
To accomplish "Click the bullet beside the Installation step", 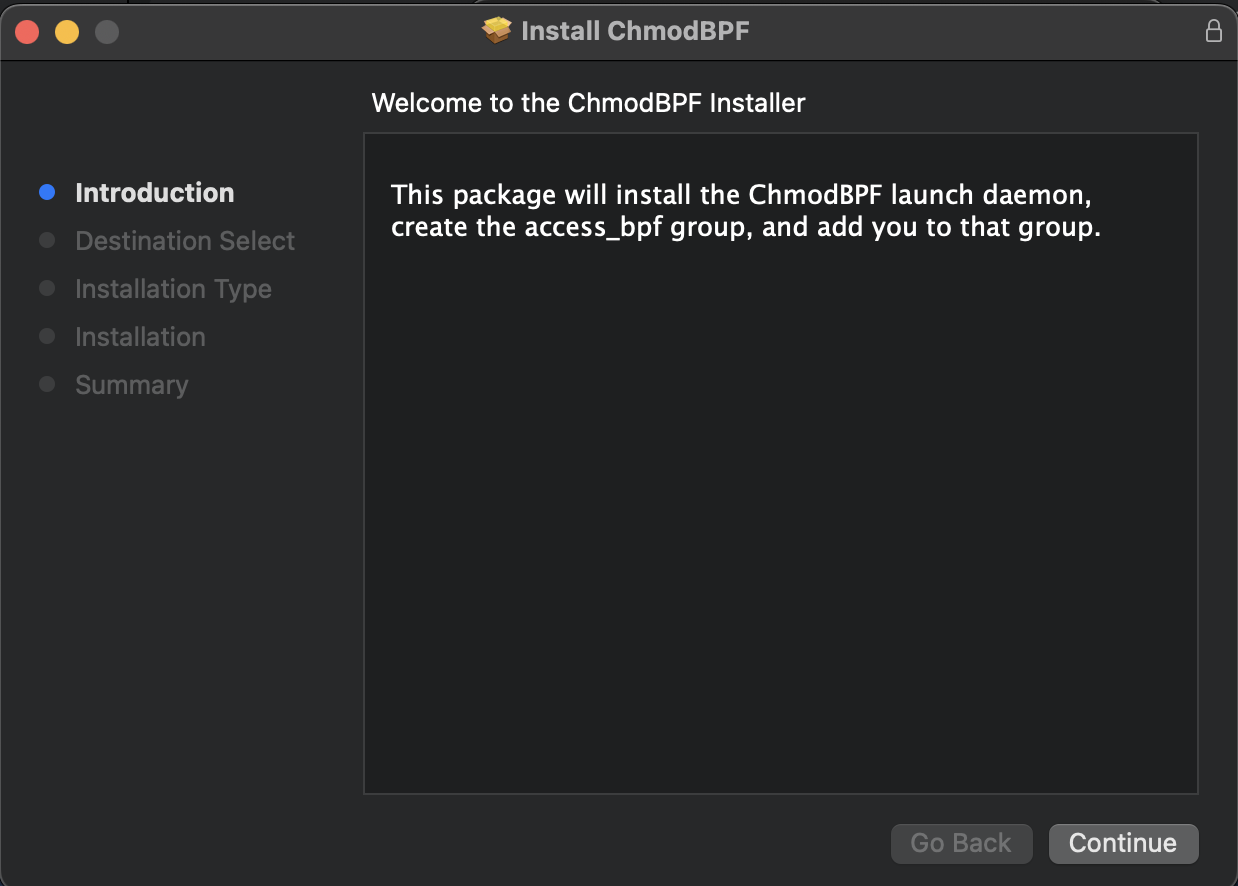I will [x=47, y=337].
